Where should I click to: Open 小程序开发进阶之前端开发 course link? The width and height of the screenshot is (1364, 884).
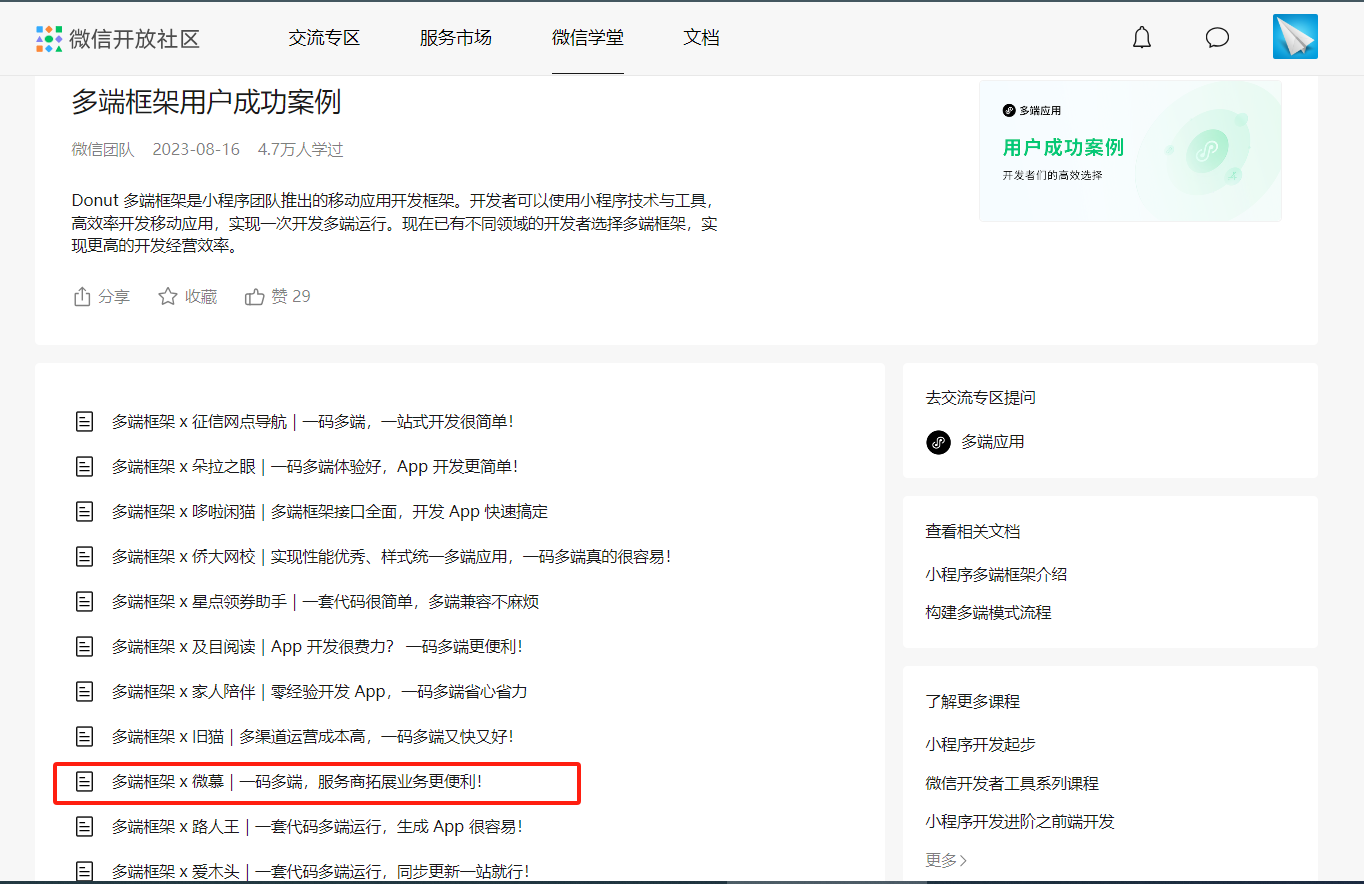point(1020,822)
